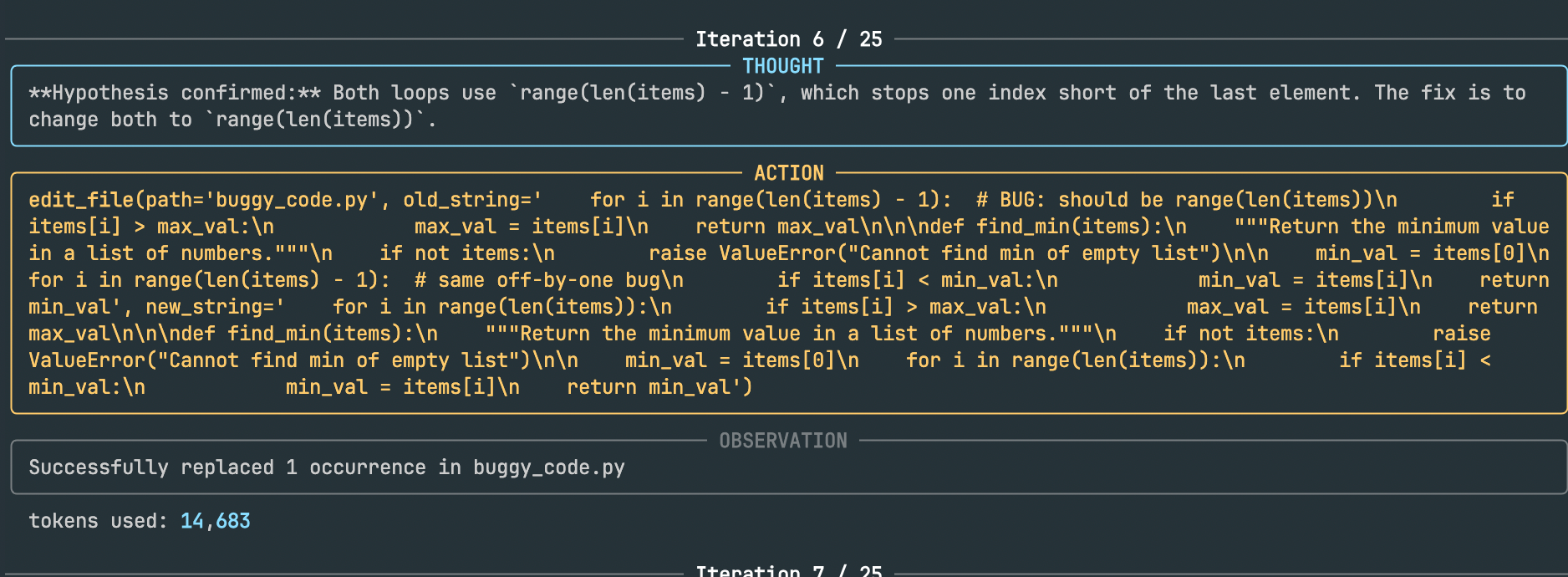
Task: Click 'return min_val')' at action end
Action: (660, 387)
